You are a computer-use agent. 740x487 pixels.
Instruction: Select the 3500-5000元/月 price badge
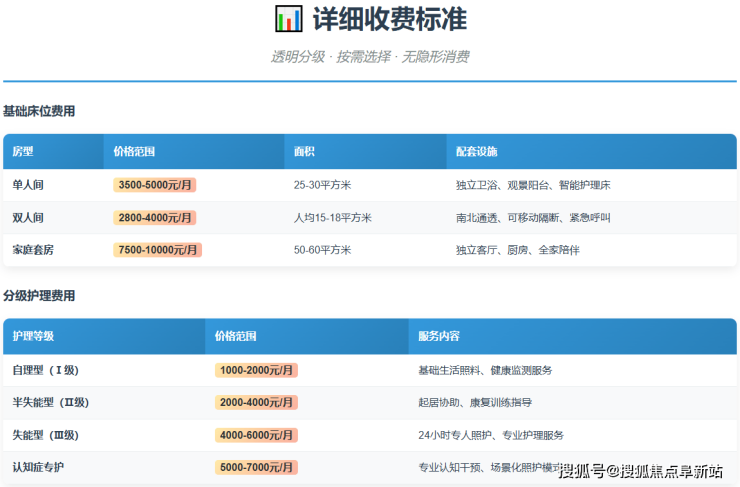155,185
